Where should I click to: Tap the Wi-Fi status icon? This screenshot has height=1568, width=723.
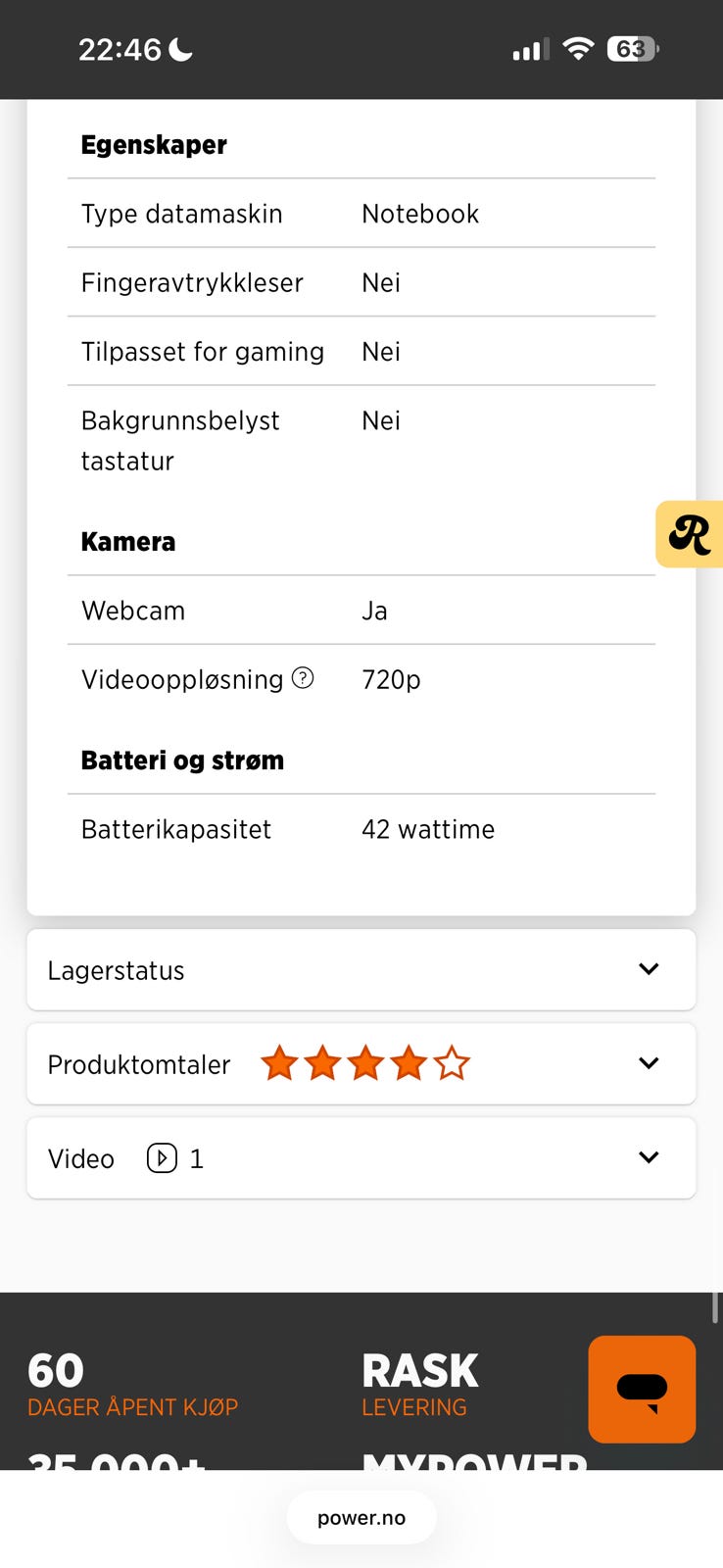579,48
